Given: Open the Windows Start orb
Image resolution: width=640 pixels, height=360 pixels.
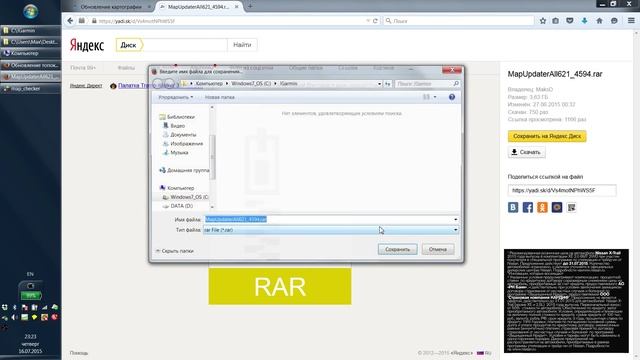Looking at the screenshot, I should tap(31, 11).
